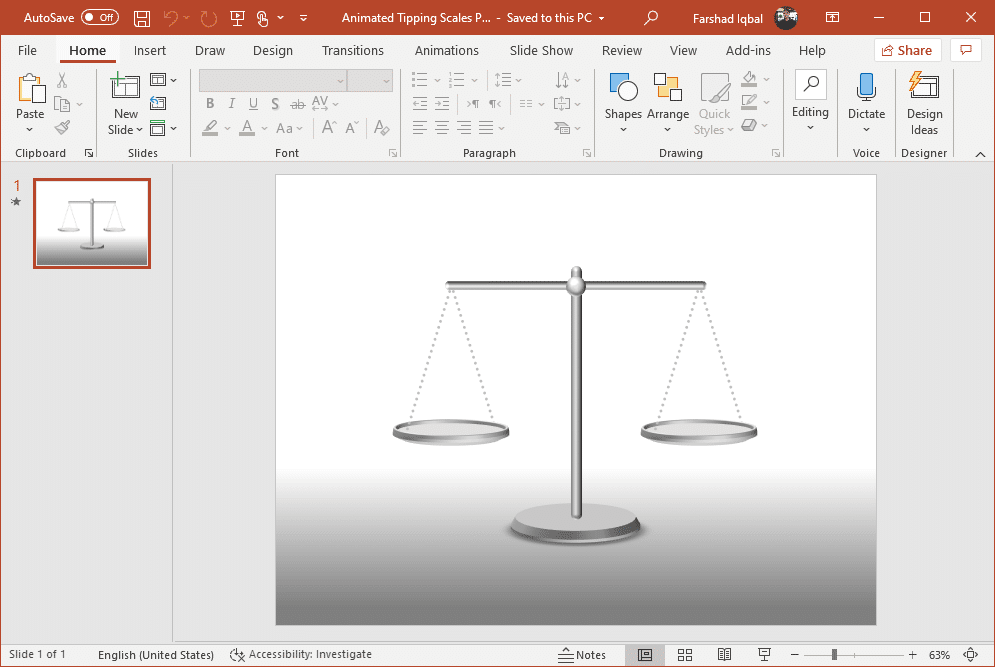This screenshot has height=667, width=995.
Task: Switch to Slide Sorter view
Action: tap(685, 655)
